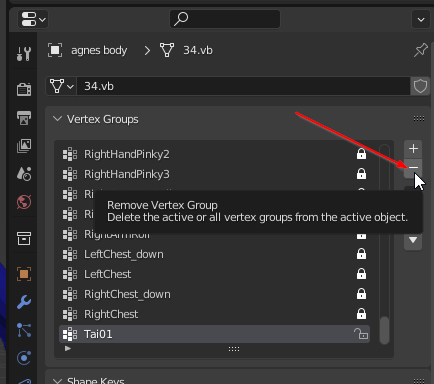
Task: Open the Modifiers wrench tab
Action: [24, 302]
